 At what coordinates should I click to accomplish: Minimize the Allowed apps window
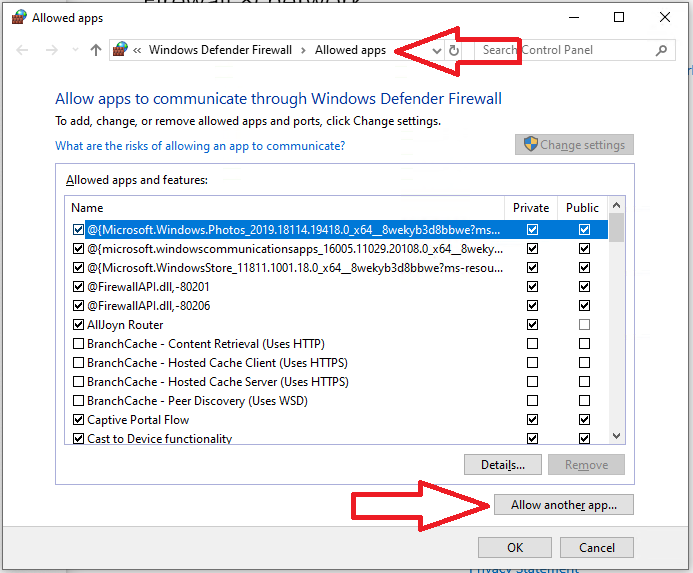[574, 18]
